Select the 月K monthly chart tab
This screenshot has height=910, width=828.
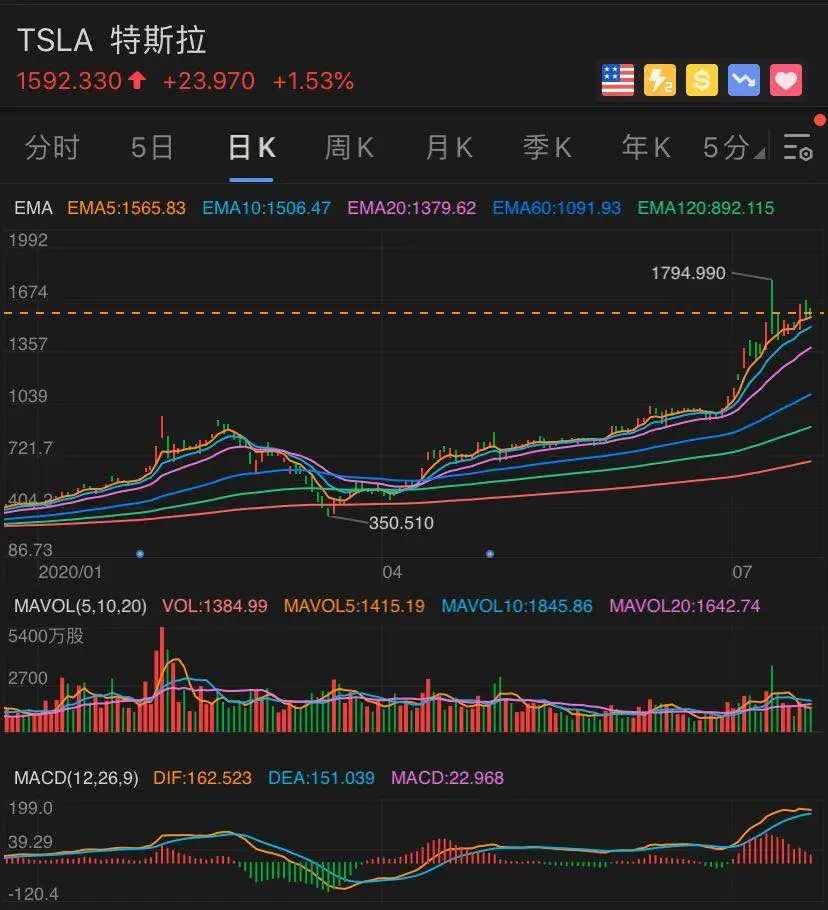tap(448, 148)
